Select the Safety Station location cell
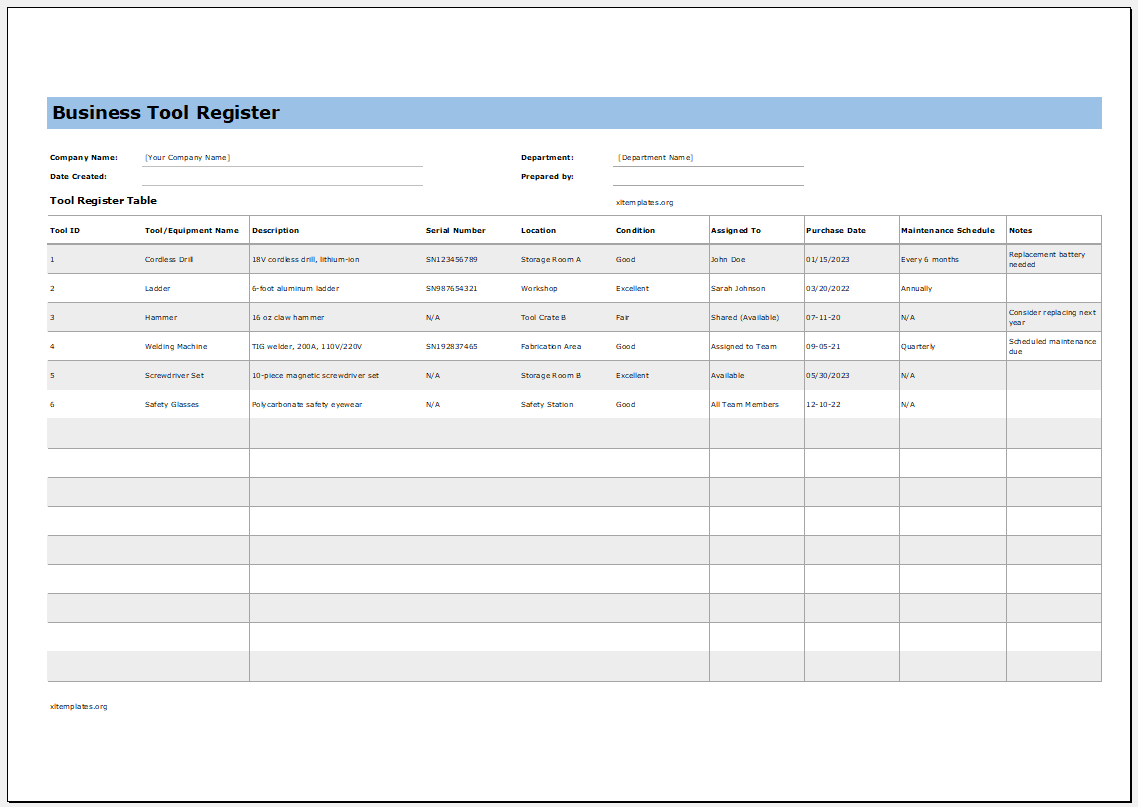 pyautogui.click(x=546, y=404)
